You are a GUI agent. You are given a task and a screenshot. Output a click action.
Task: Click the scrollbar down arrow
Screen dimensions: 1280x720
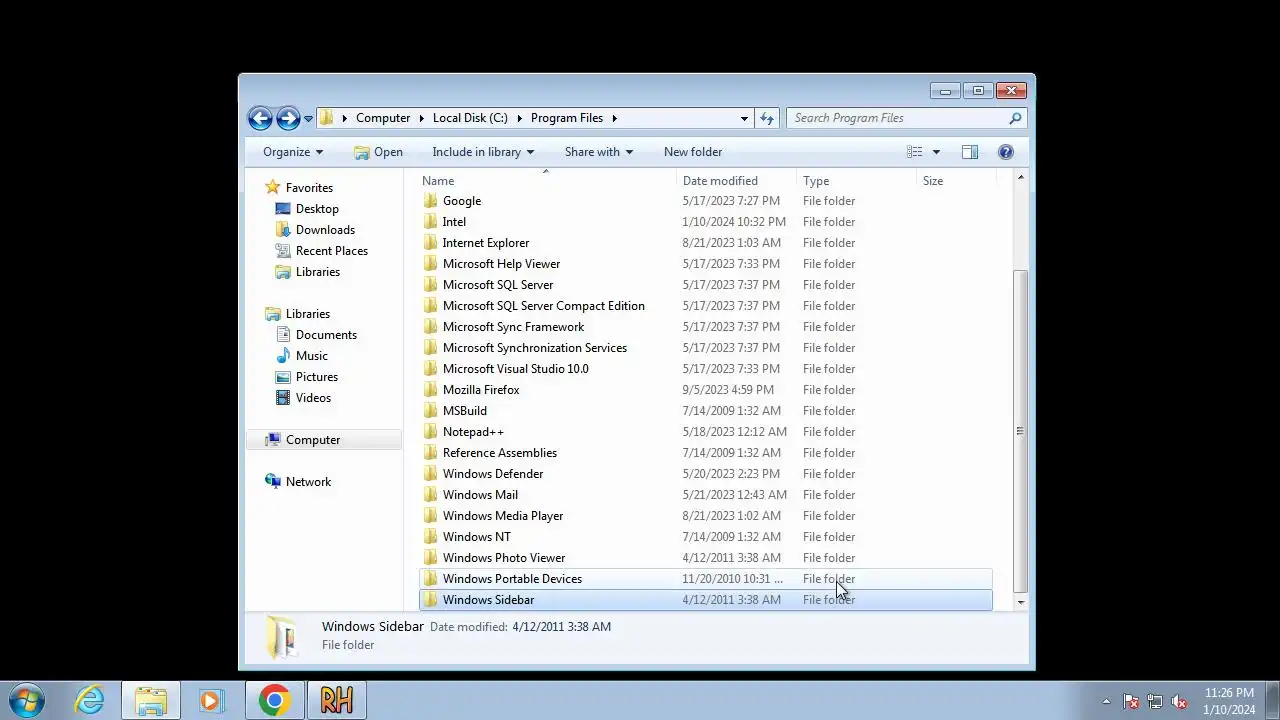(x=1020, y=602)
